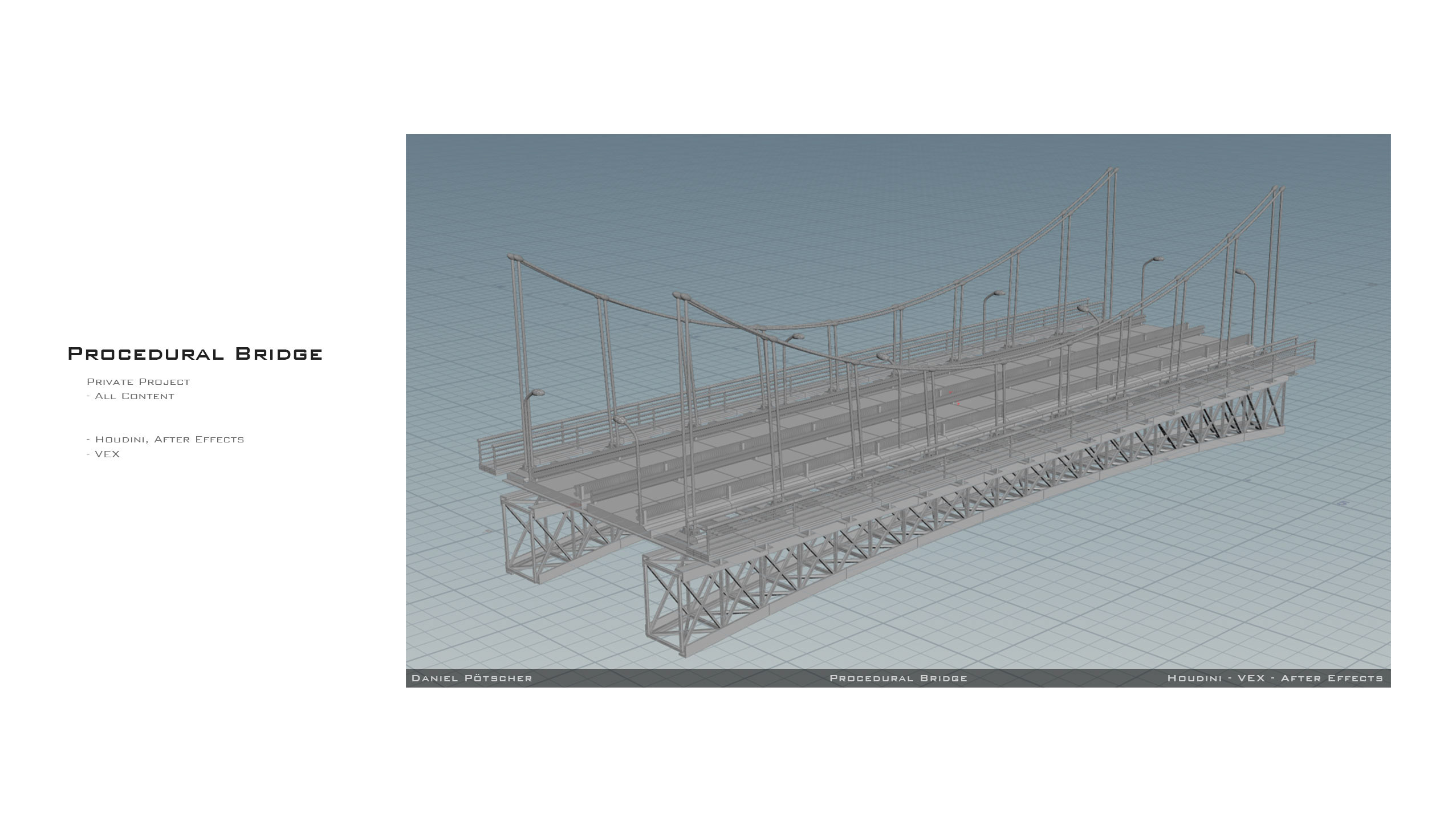Click "Houdini - VEX - After Effects" caption text
This screenshot has height=821, width=1456.
coord(1275,678)
